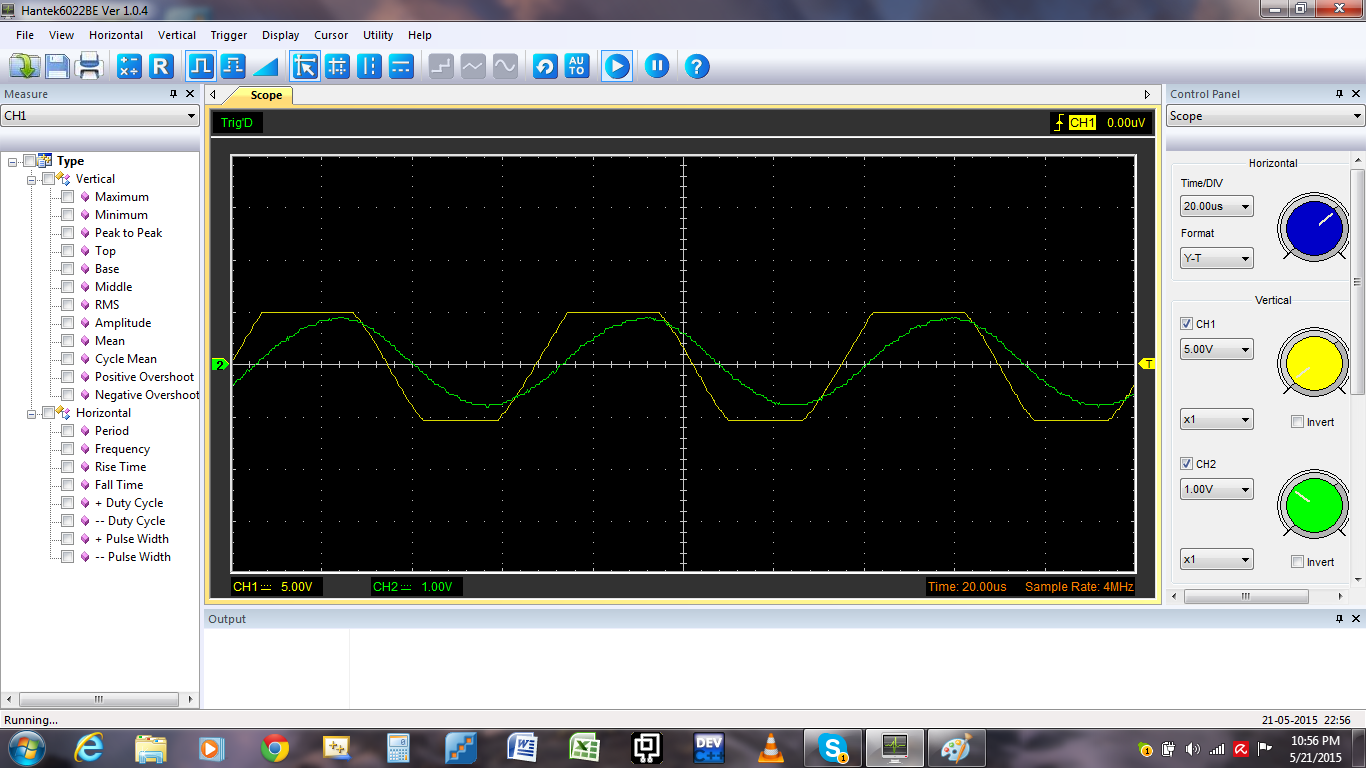Viewport: 1366px width, 768px height.
Task: Click the yellow T trigger level marker
Action: 1148,364
